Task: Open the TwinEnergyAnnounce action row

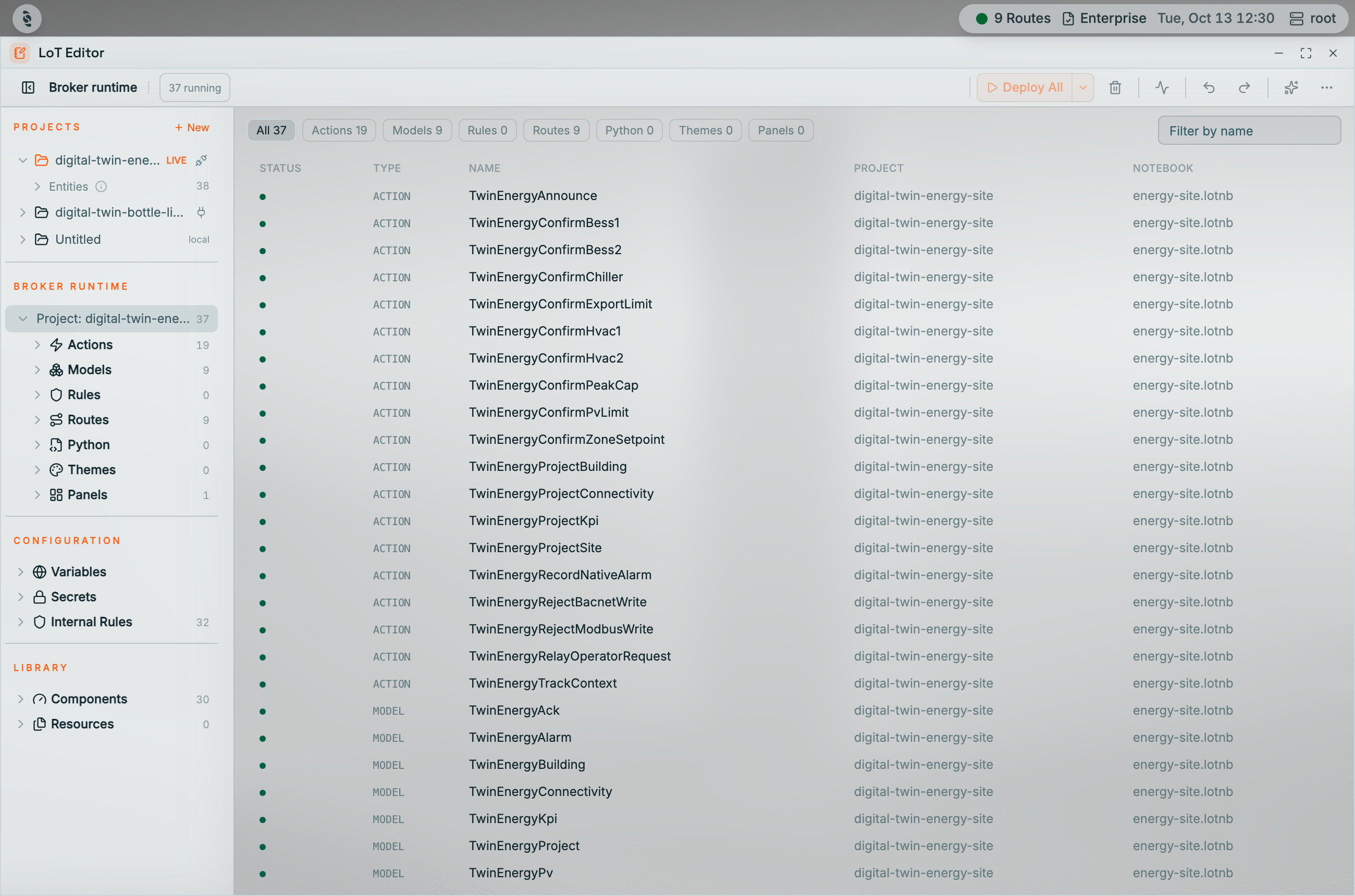Action: click(795, 196)
